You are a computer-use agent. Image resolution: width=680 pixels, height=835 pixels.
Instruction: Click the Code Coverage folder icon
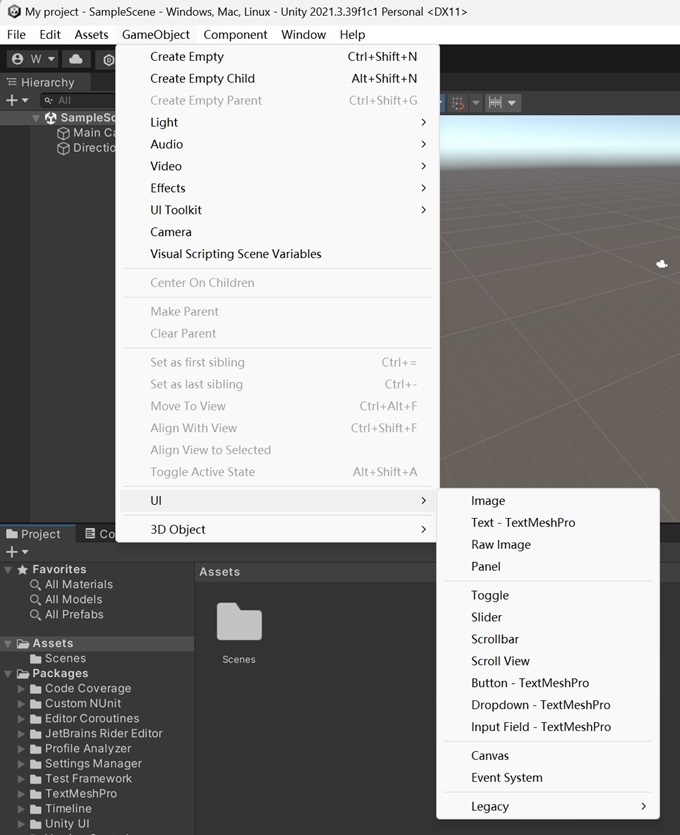pyautogui.click(x=36, y=689)
